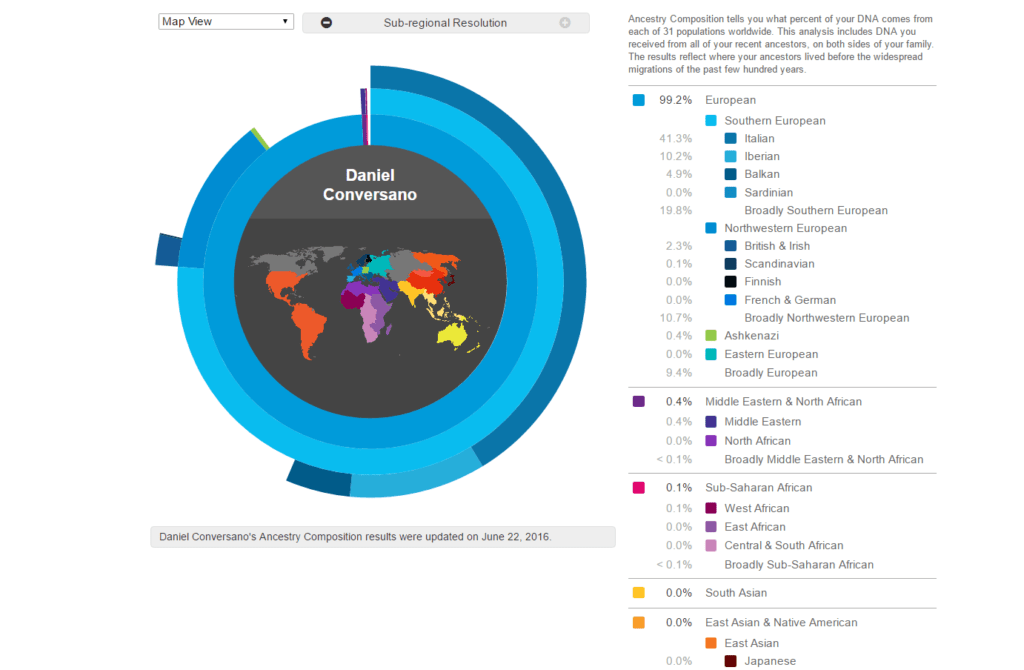
Task: Click the Sub-regional Resolution bar
Action: [445, 23]
